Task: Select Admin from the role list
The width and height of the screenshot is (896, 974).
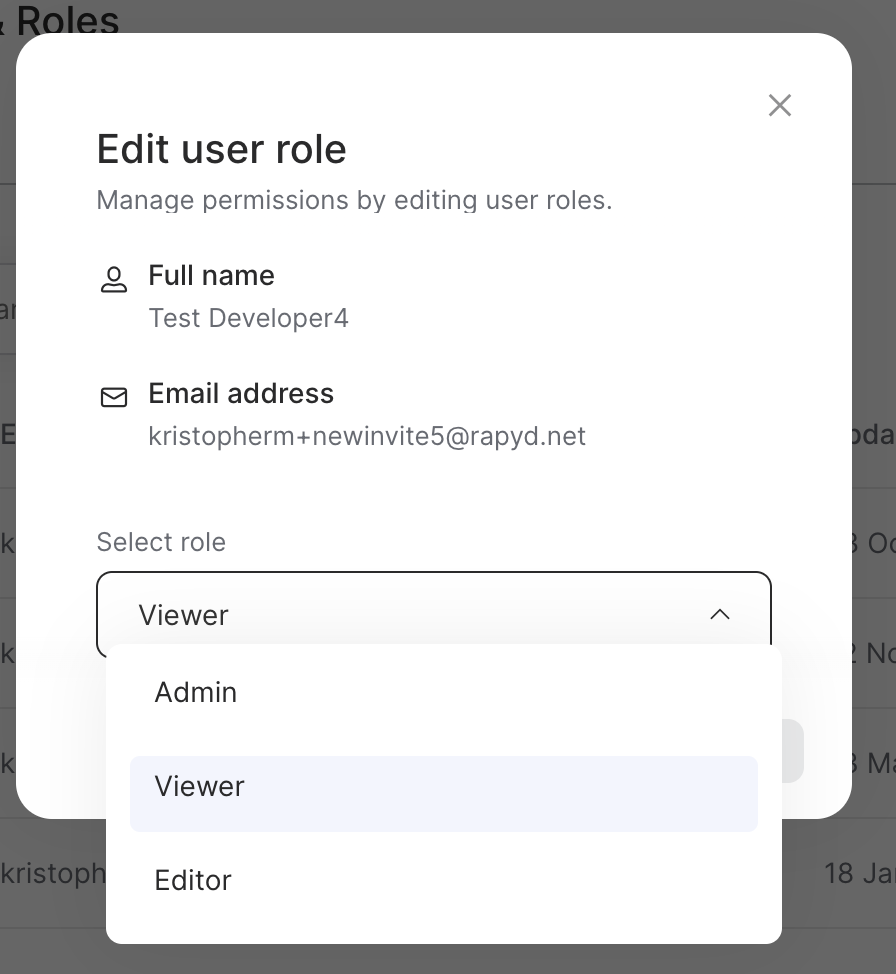Action: coord(196,692)
